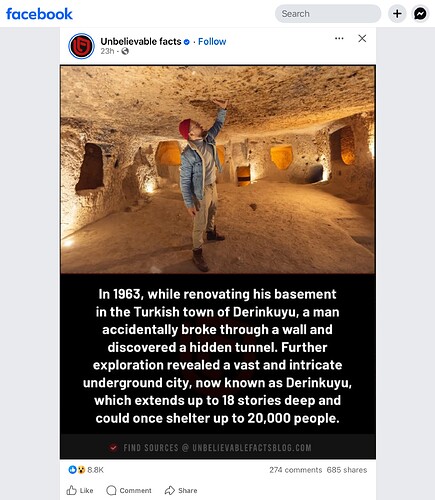
Task: View the 8.8K reactions list
Action: click(x=95, y=470)
